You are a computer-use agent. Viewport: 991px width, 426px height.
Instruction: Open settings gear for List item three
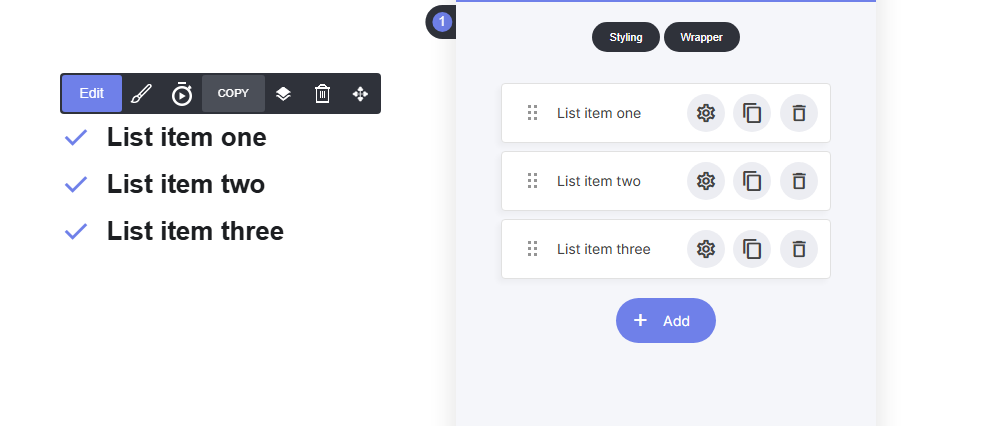tap(705, 249)
